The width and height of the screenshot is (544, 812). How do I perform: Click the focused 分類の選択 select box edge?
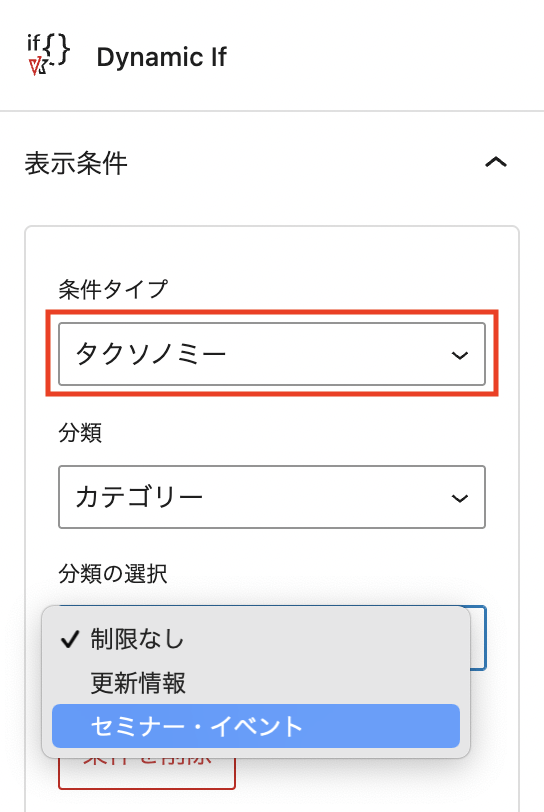(478, 638)
